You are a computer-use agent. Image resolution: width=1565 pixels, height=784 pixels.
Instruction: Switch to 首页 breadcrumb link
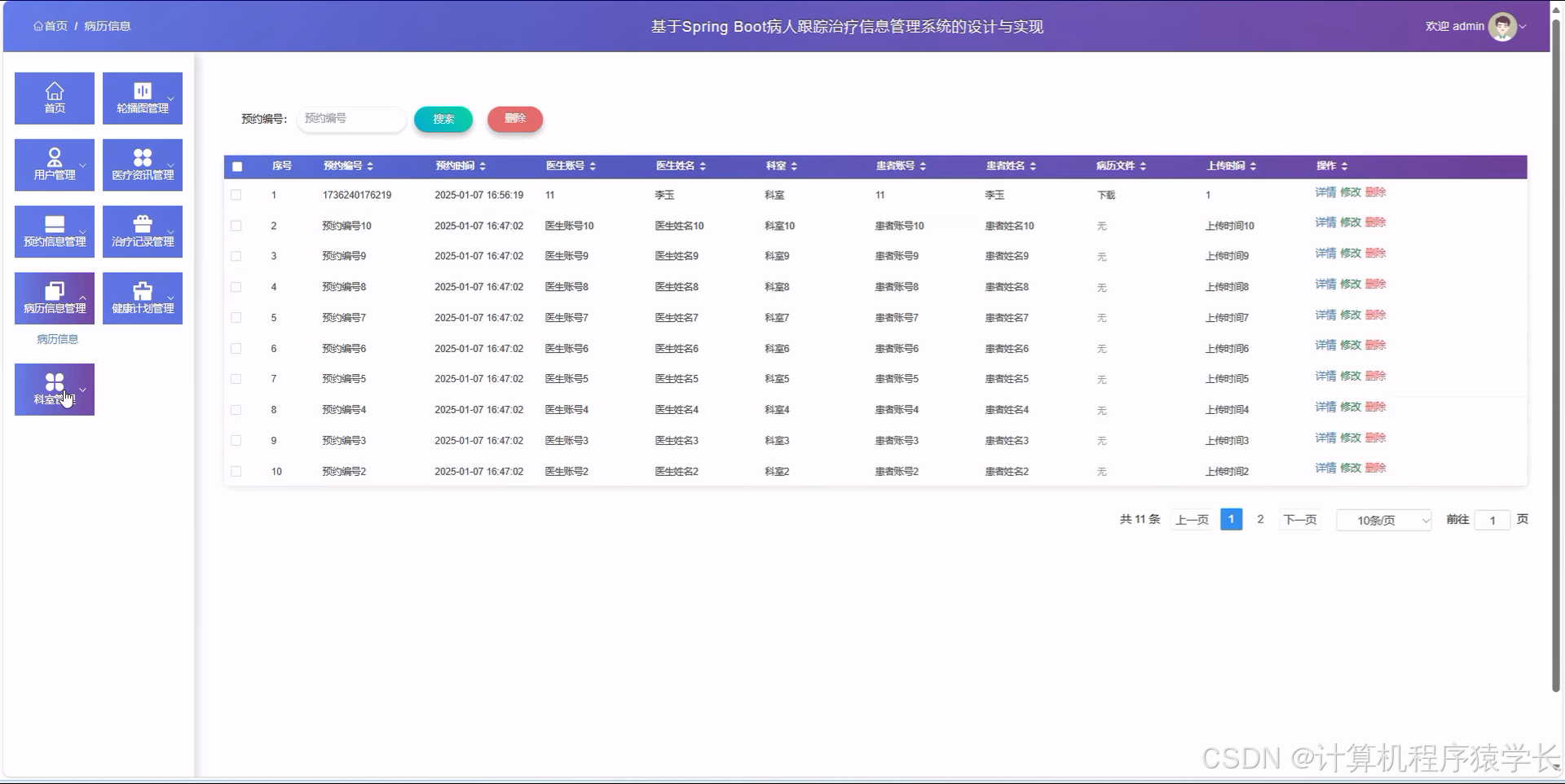tap(50, 25)
